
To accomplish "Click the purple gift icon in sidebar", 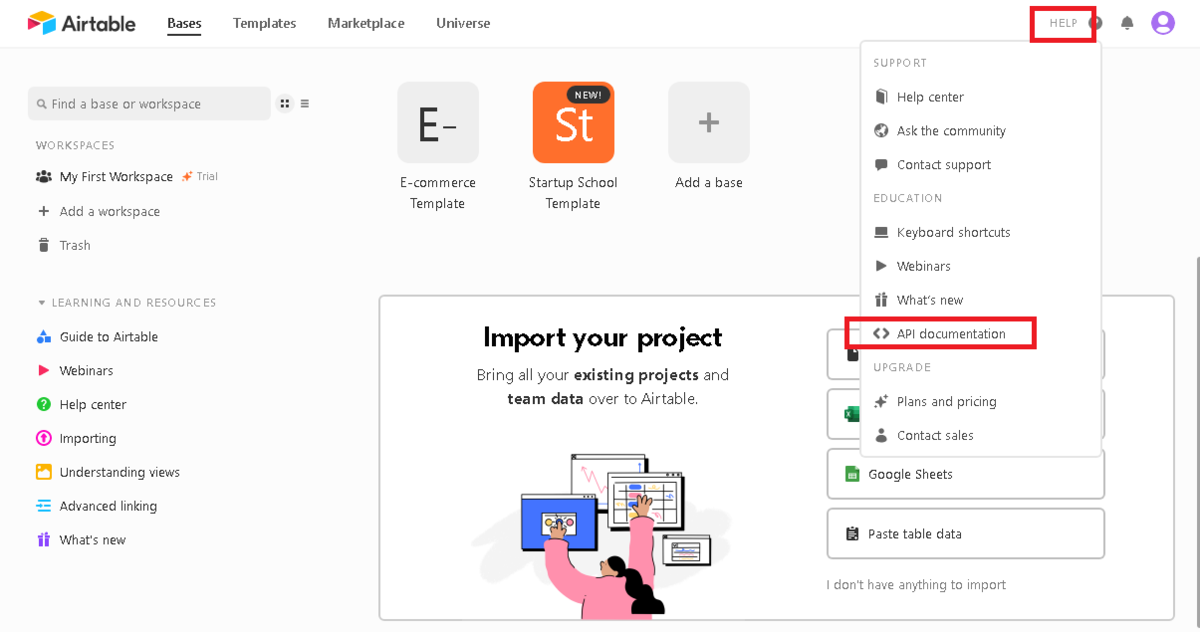I will click(x=43, y=540).
